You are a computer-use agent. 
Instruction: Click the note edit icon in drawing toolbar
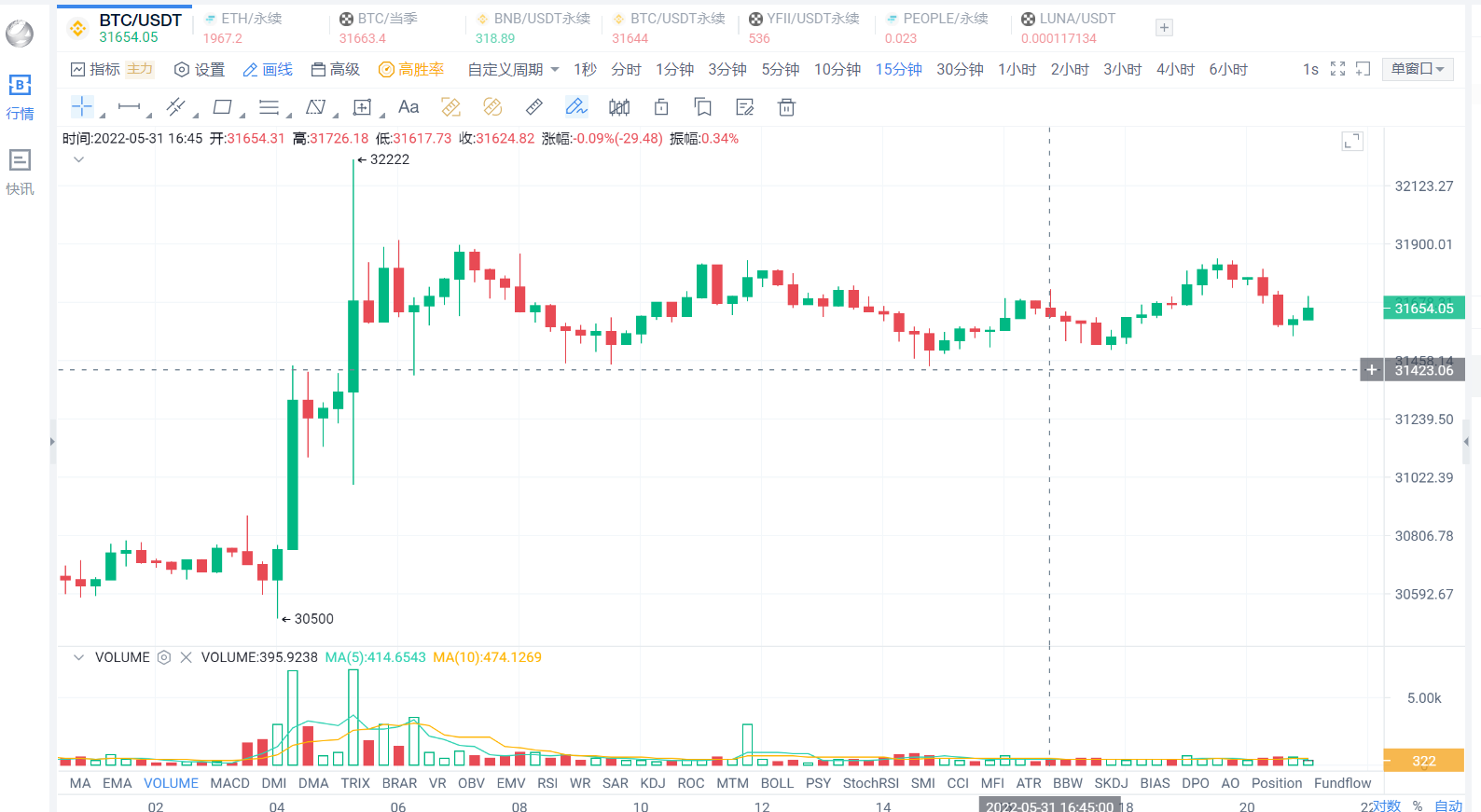point(744,107)
